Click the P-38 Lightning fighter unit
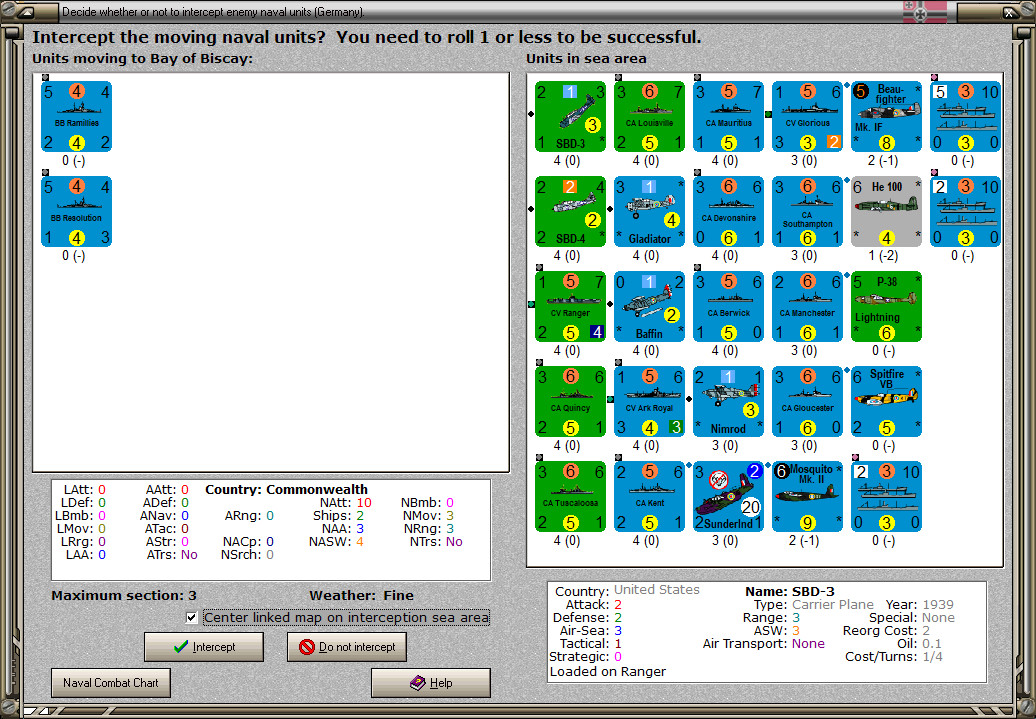The width and height of the screenshot is (1036, 719). pos(886,307)
